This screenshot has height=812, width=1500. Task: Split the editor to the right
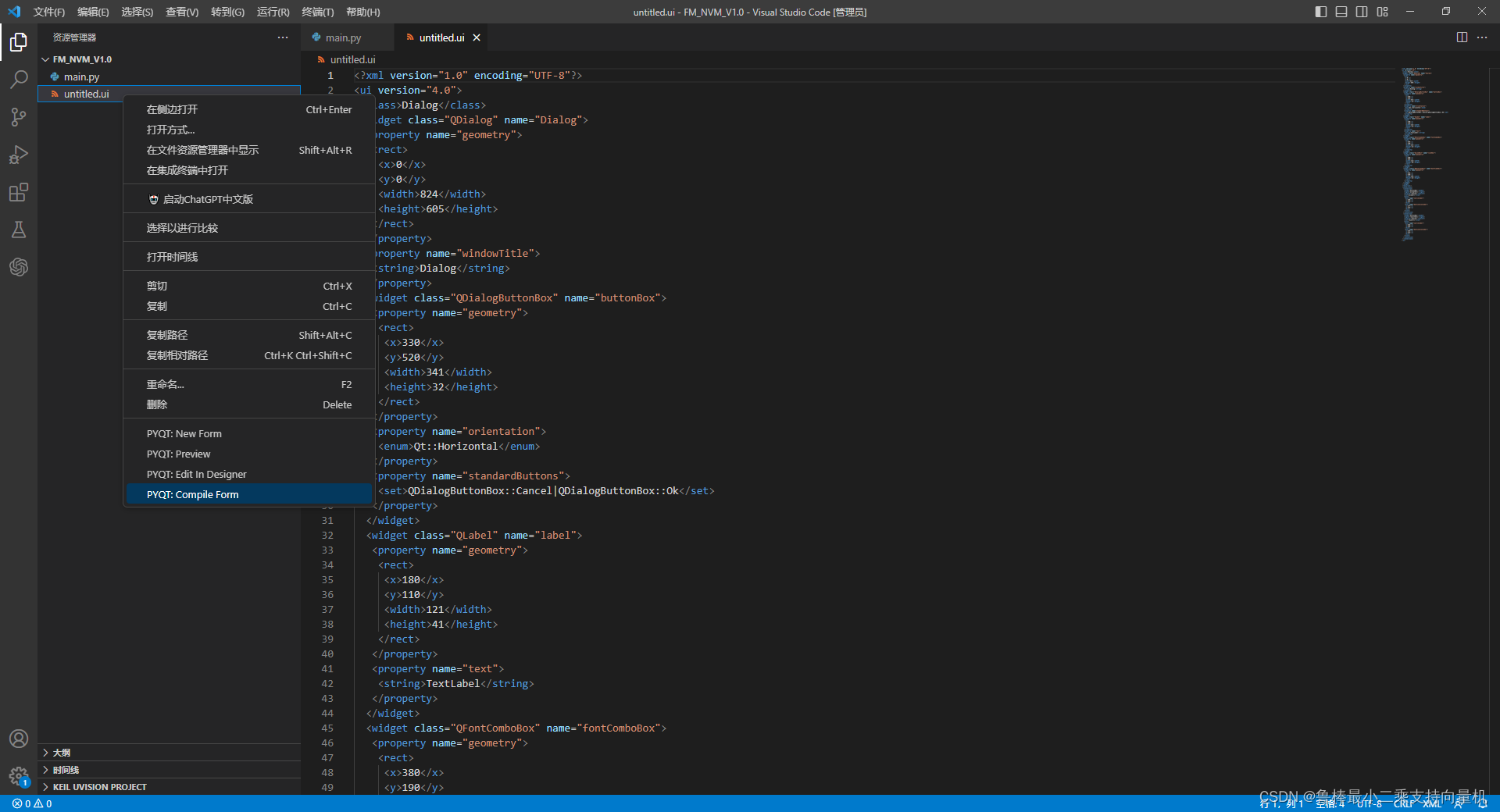pyautogui.click(x=1462, y=37)
